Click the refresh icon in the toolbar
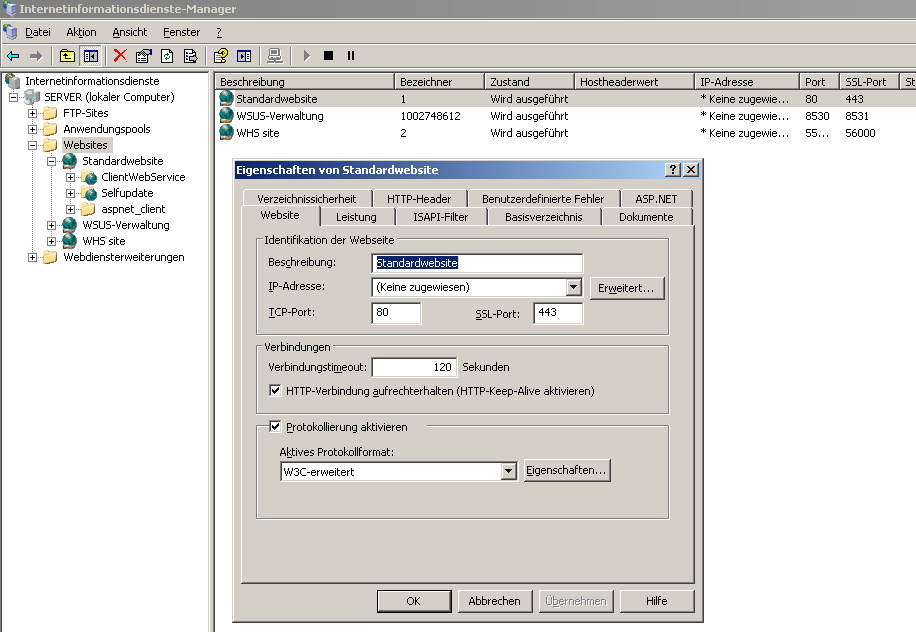Viewport: 916px width, 632px height. 167,56
